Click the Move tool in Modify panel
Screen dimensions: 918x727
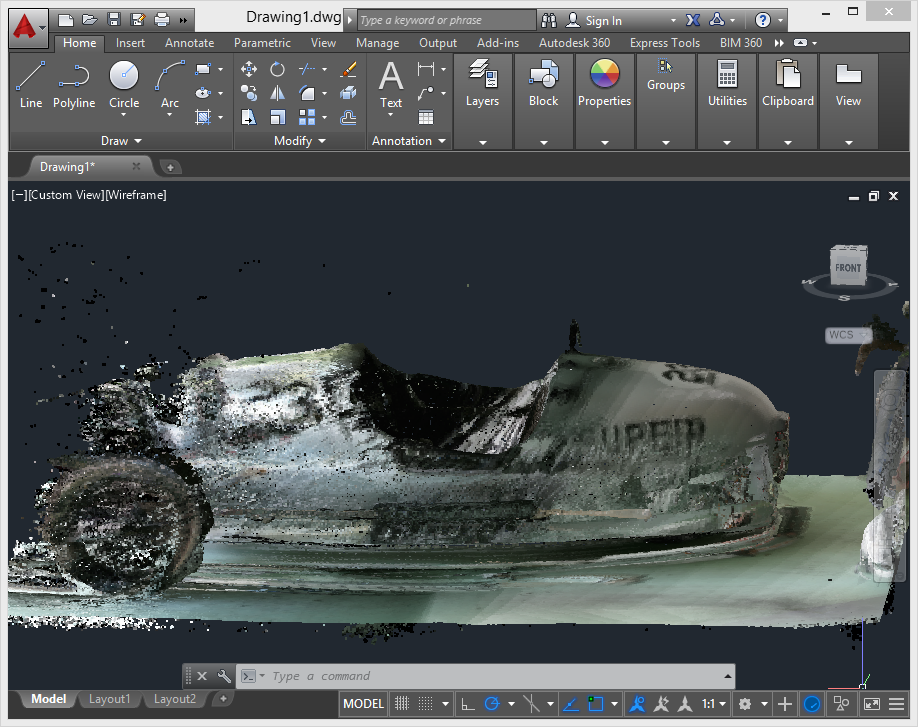coord(249,69)
